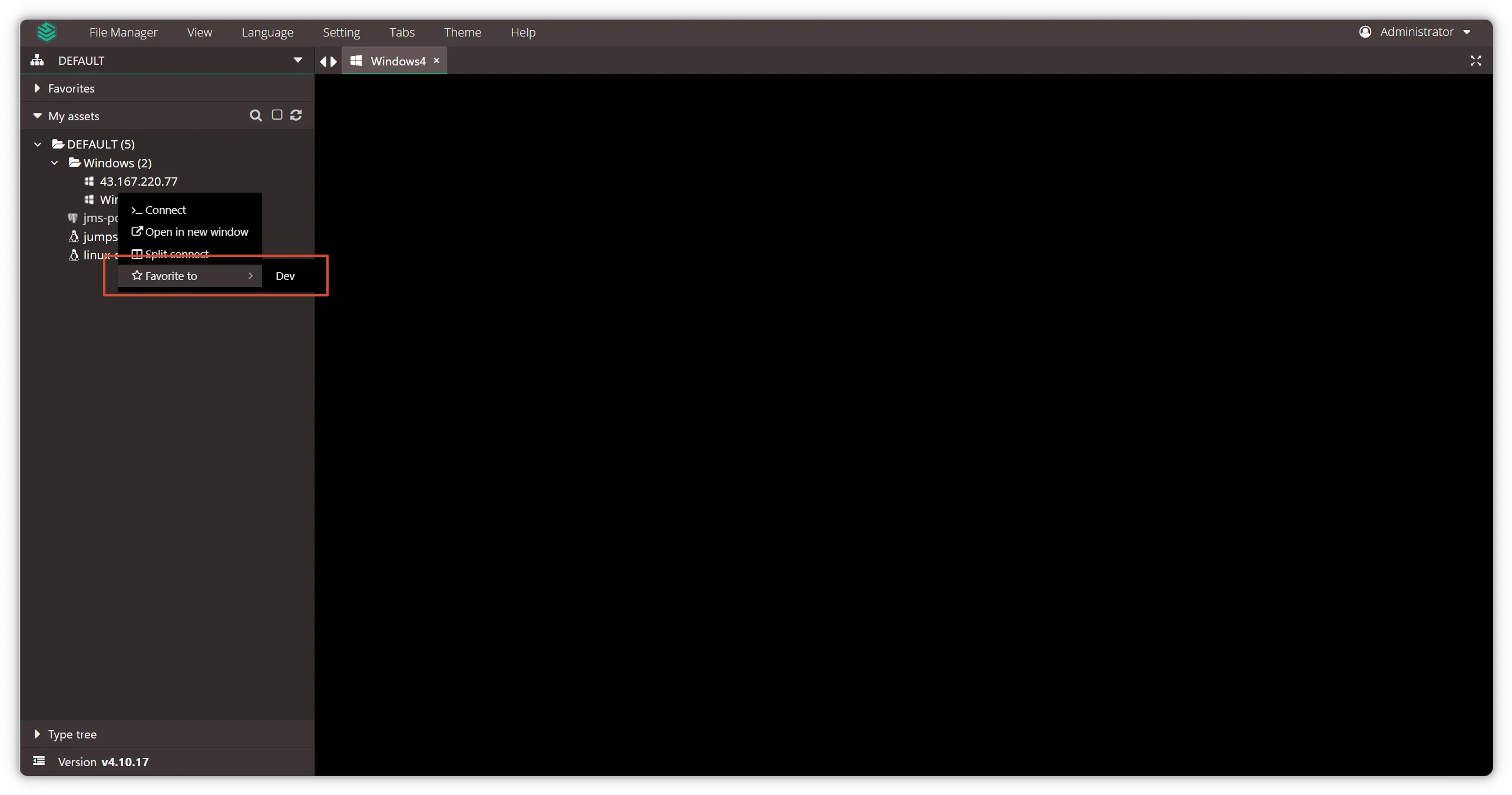Open the Theme menu

click(x=462, y=32)
